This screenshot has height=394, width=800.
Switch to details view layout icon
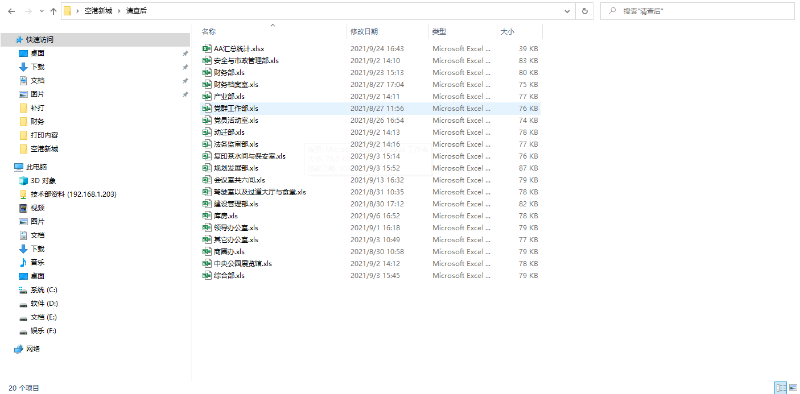(780, 387)
